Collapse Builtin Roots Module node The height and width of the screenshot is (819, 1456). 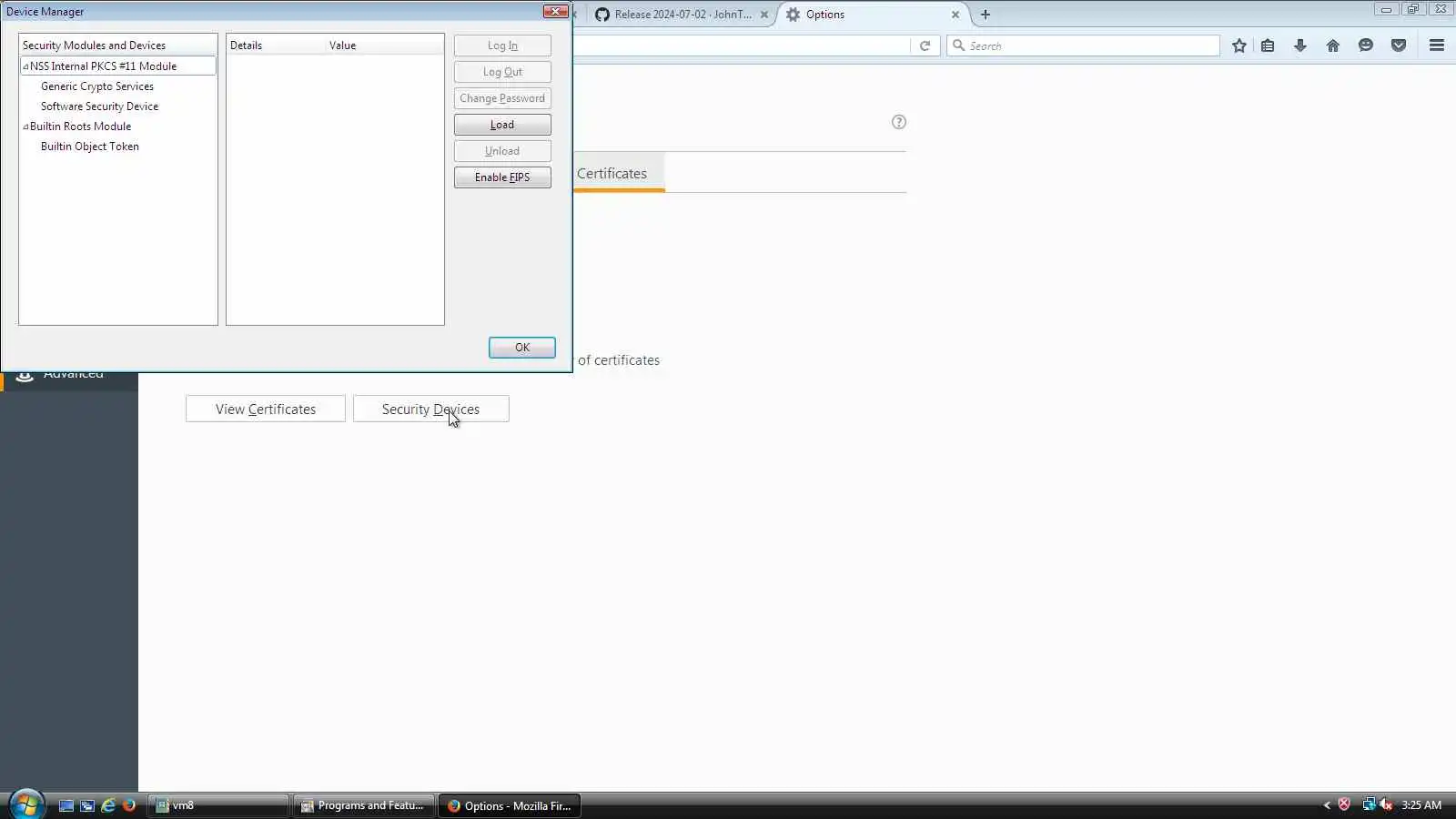25,126
